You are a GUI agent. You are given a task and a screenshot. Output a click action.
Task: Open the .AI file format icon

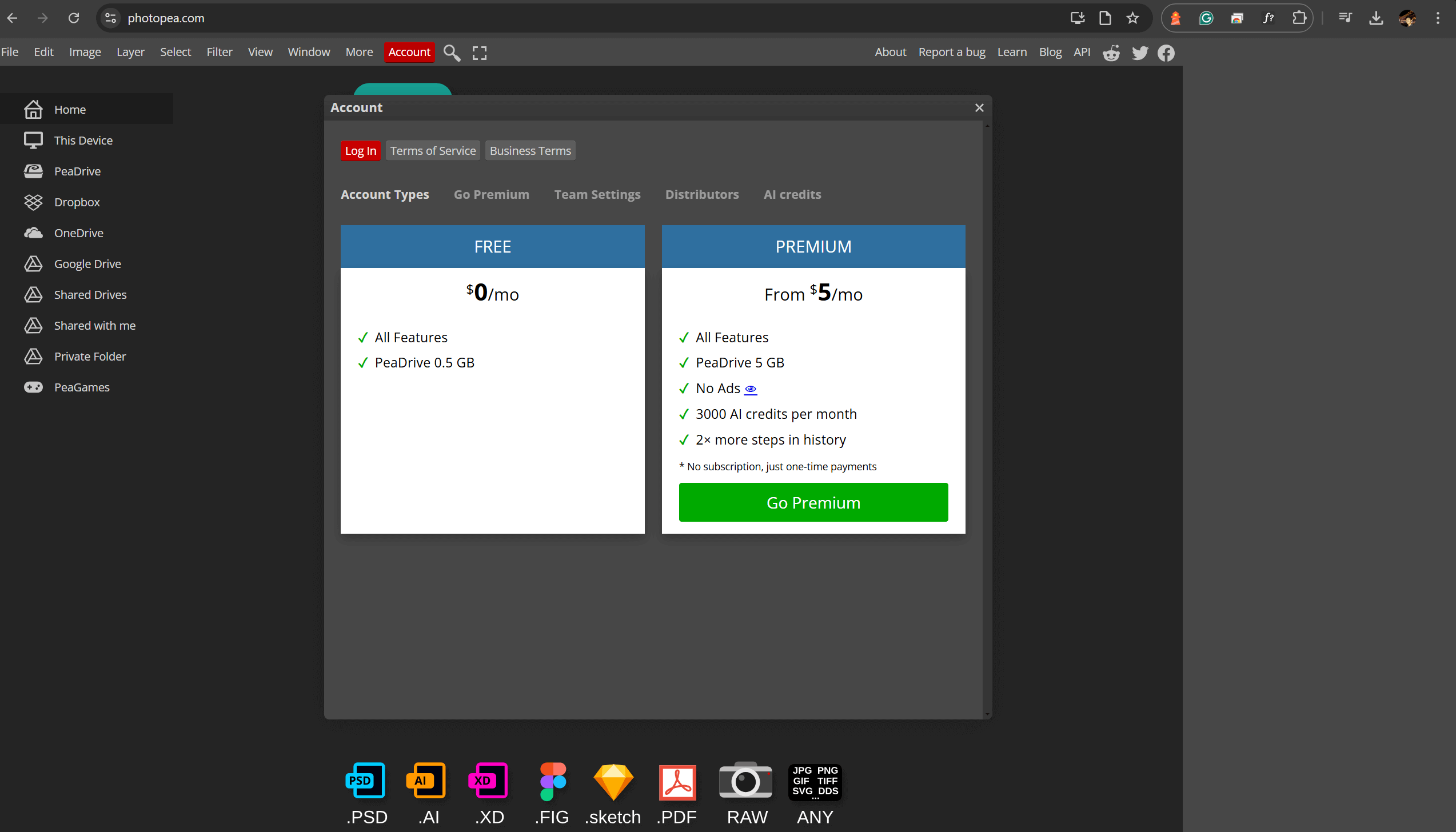tap(427, 781)
